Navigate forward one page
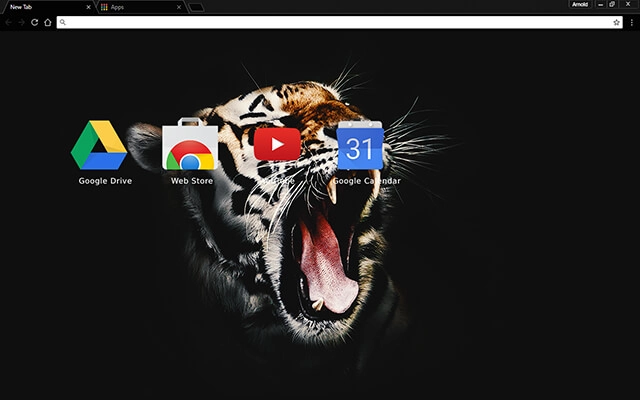Viewport: 640px width, 400px height. click(x=21, y=22)
